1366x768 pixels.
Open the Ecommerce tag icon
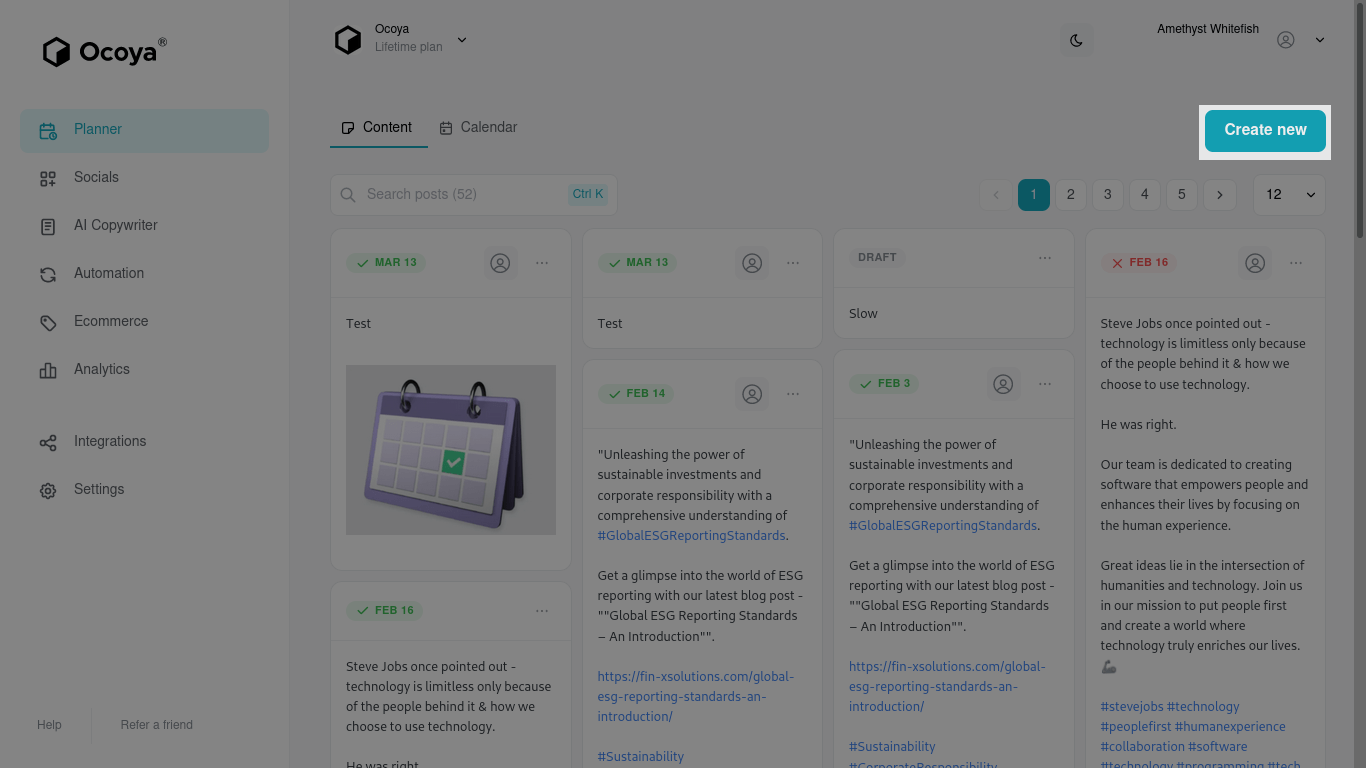pyautogui.click(x=48, y=322)
